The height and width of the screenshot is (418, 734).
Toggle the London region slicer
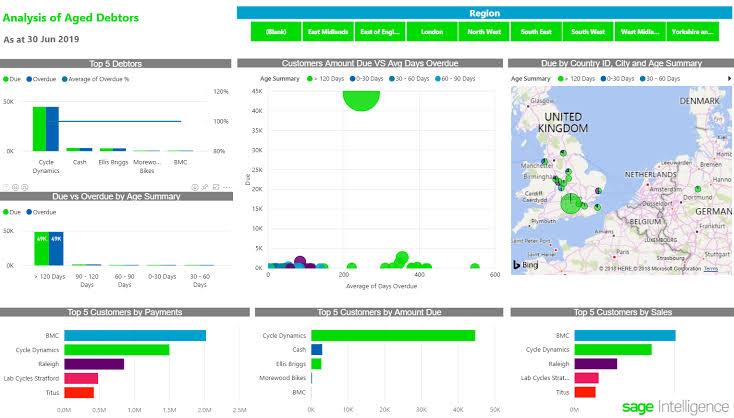[432, 32]
